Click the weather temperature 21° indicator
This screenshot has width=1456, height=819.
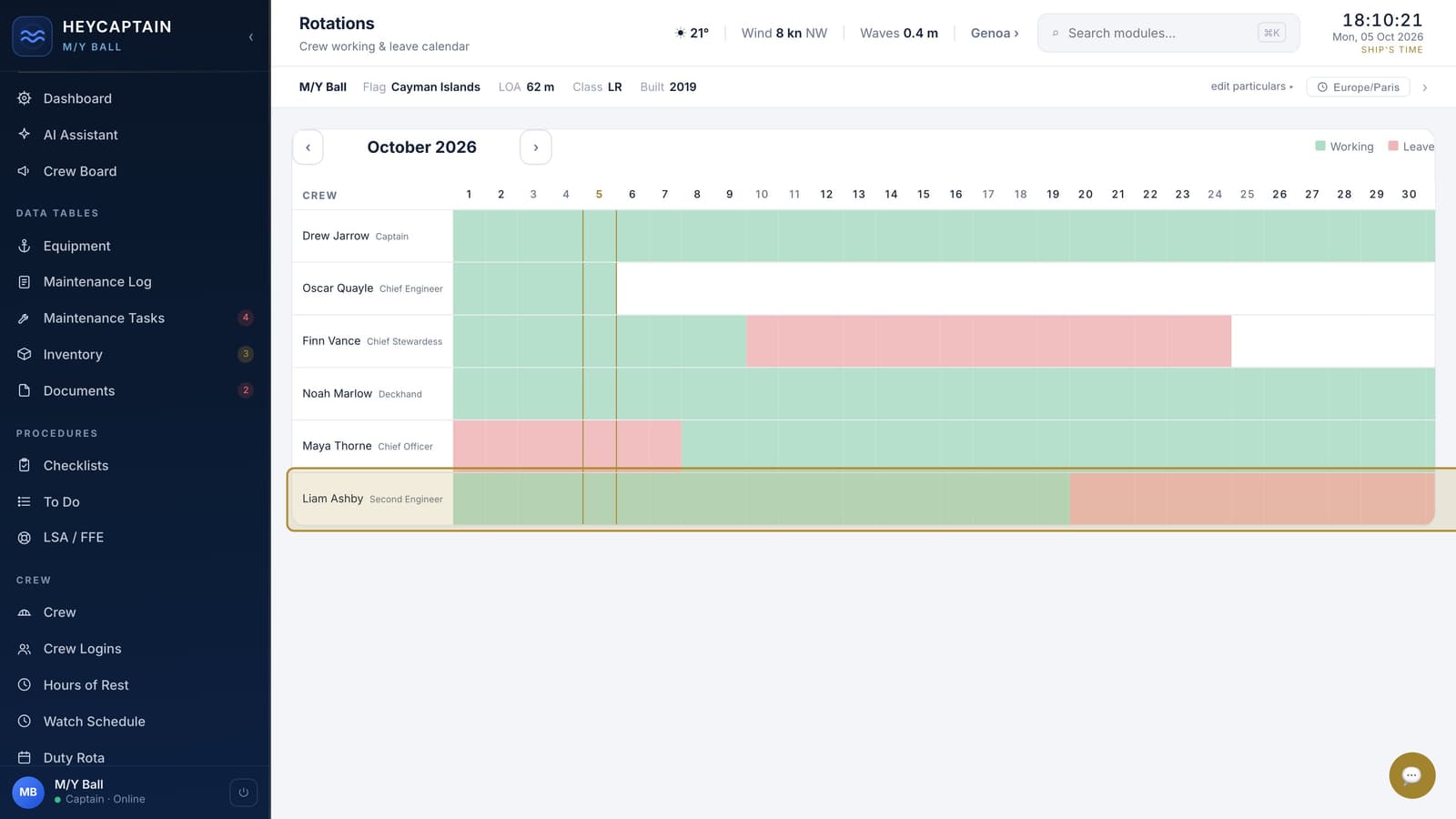point(692,33)
